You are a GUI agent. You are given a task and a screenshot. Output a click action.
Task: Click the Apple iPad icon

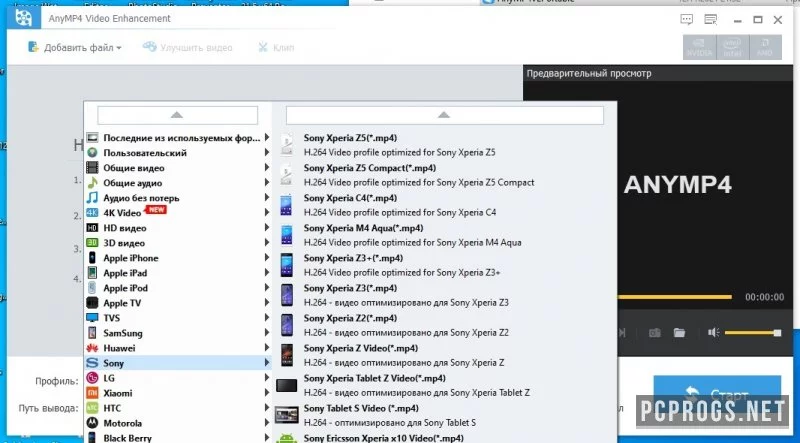(92, 273)
